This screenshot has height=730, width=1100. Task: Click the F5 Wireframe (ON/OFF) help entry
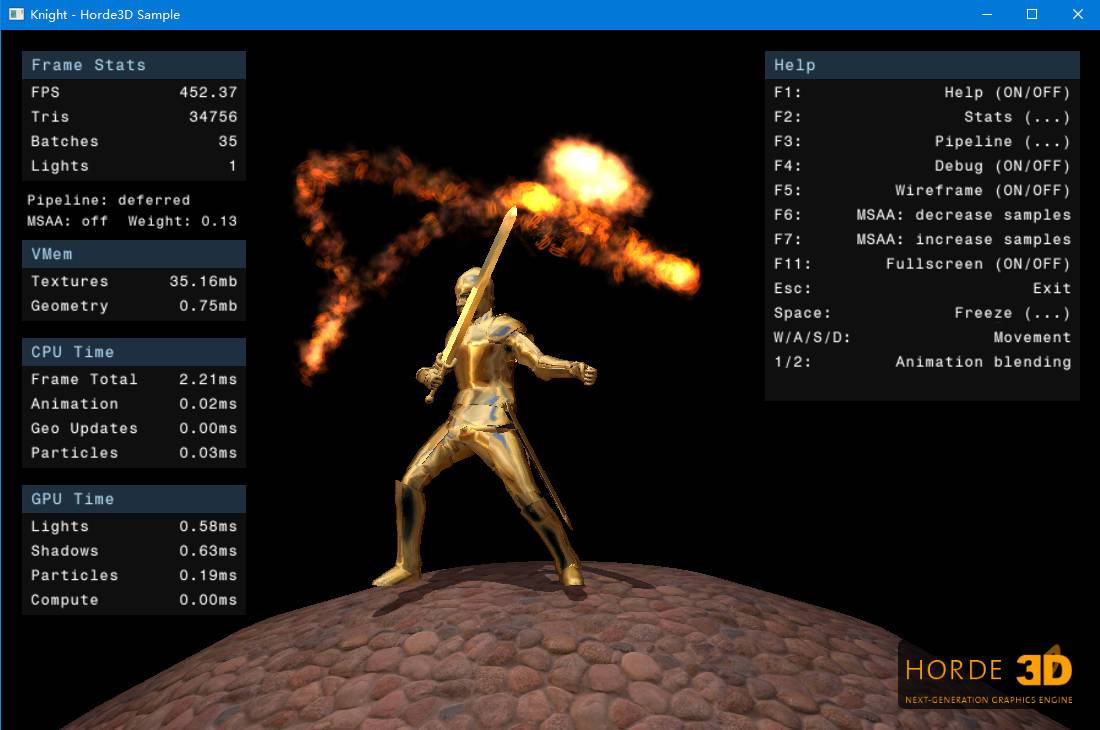click(922, 190)
